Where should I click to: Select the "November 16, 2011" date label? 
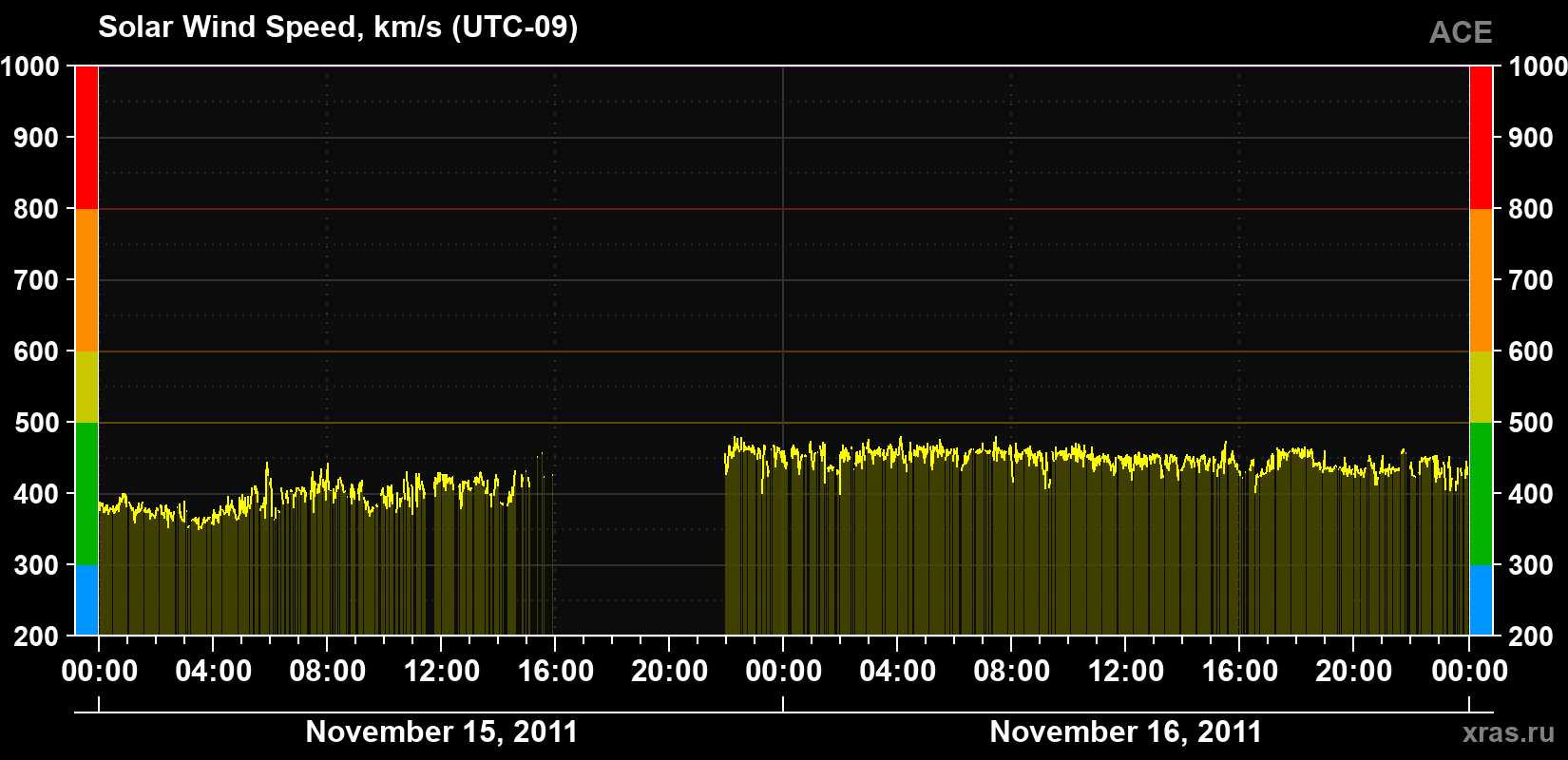(1126, 731)
